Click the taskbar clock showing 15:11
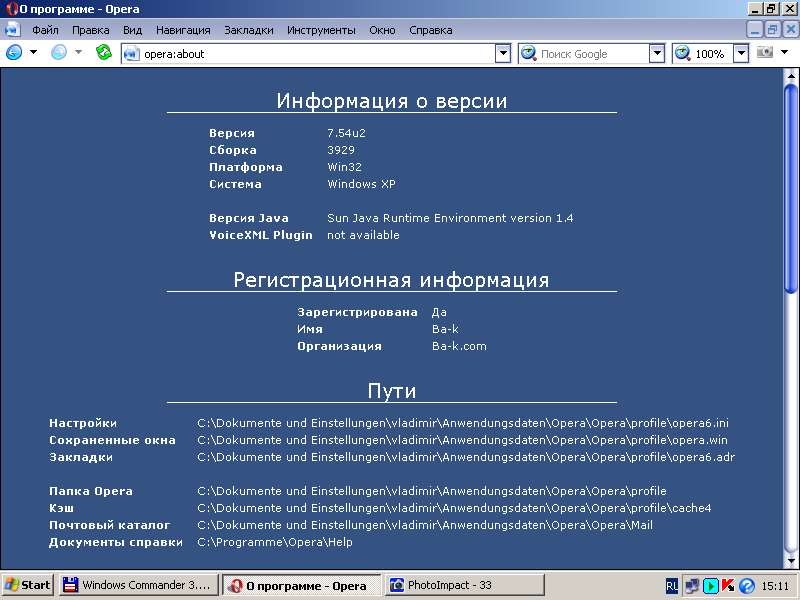The width and height of the screenshot is (800, 600). pyautogui.click(x=775, y=586)
